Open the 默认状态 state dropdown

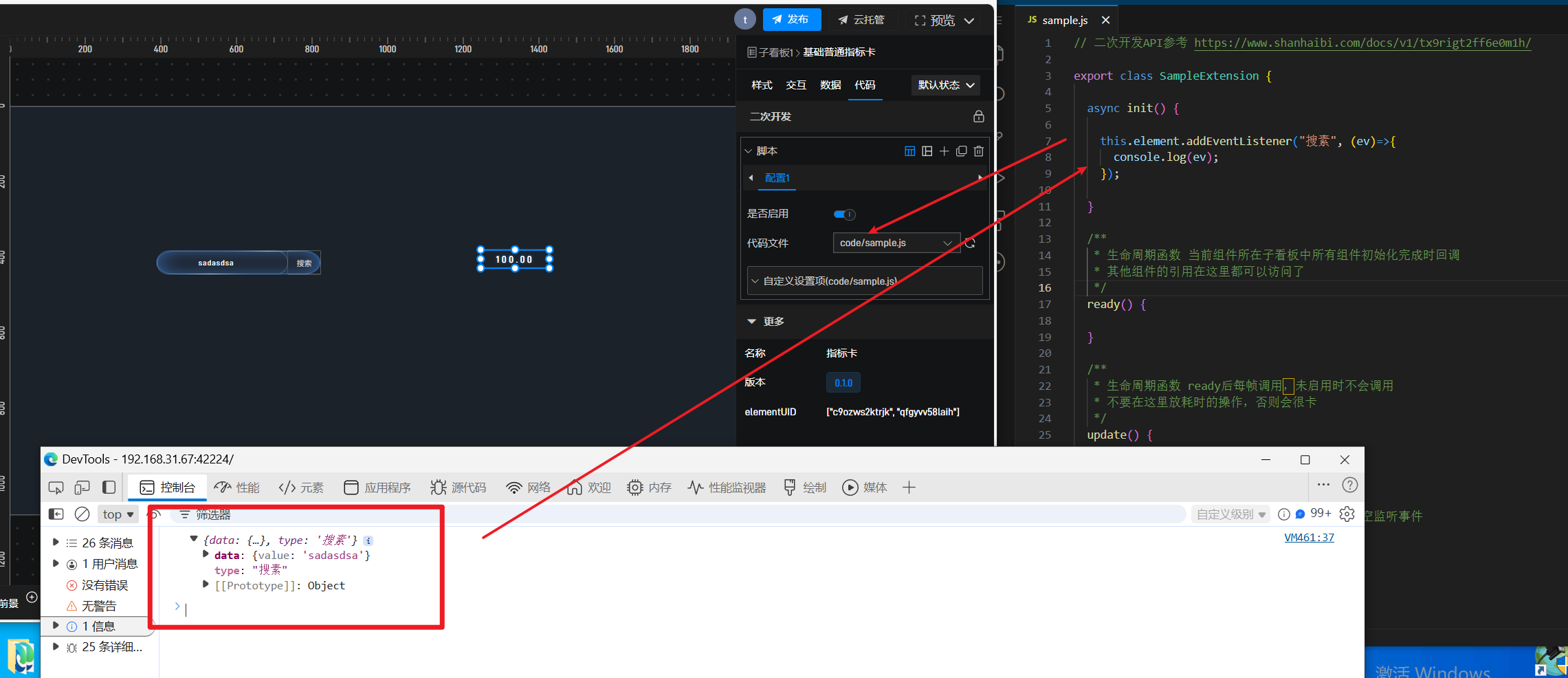[945, 85]
